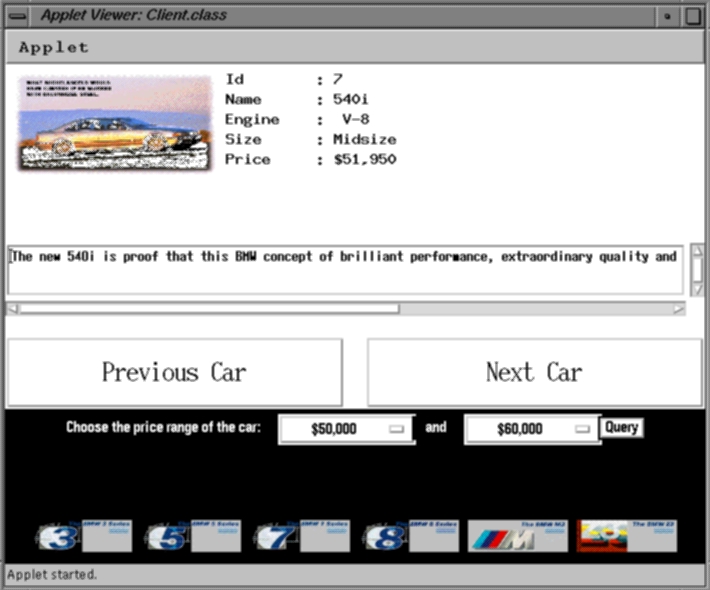
Task: Click the car description text area
Action: [345, 270]
